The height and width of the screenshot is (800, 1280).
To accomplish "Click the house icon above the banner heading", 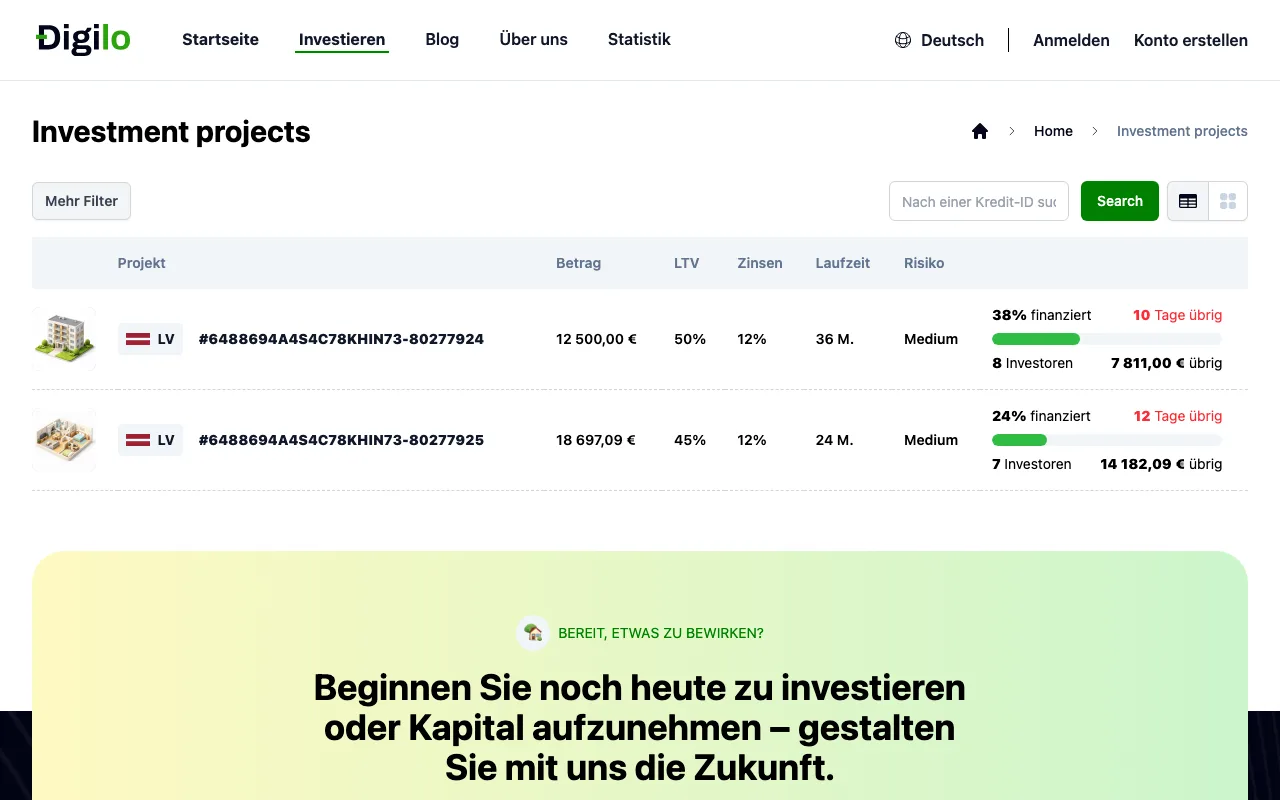I will pos(534,633).
